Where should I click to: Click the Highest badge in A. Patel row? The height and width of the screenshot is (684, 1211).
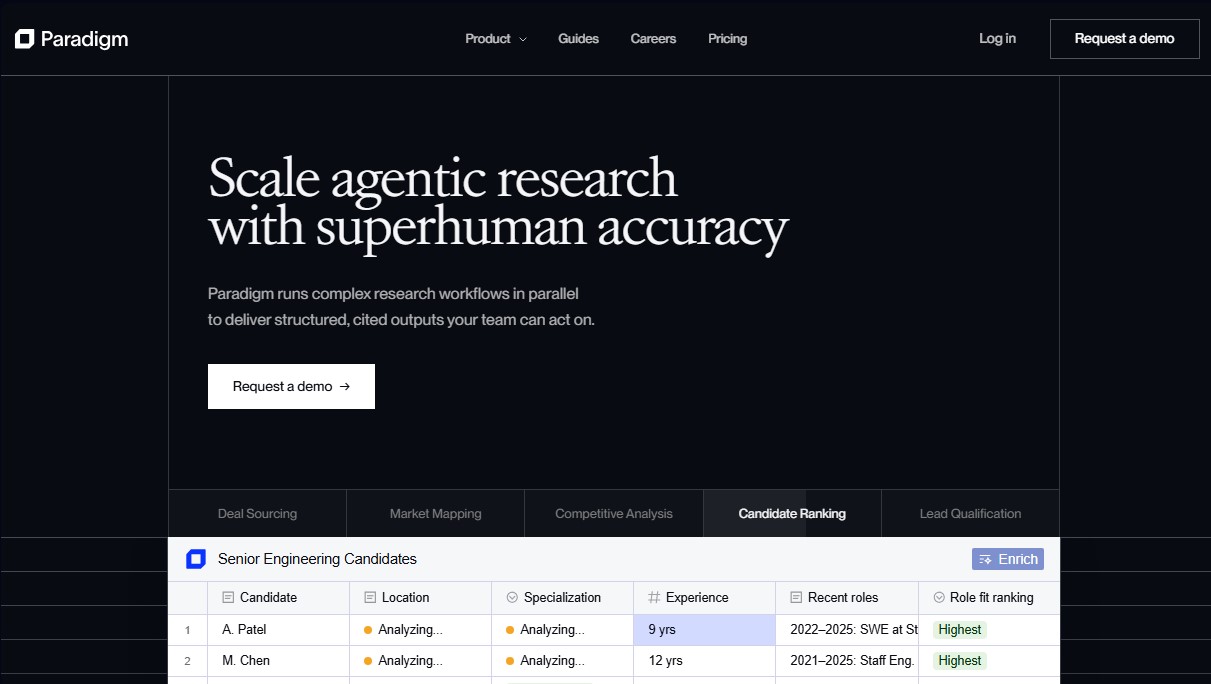point(960,630)
